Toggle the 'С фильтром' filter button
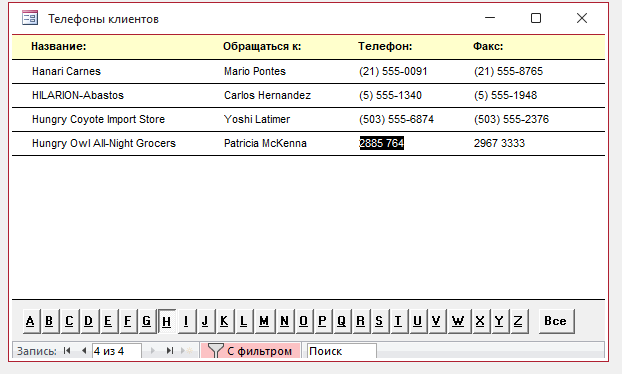The width and height of the screenshot is (622, 374). pos(250,351)
